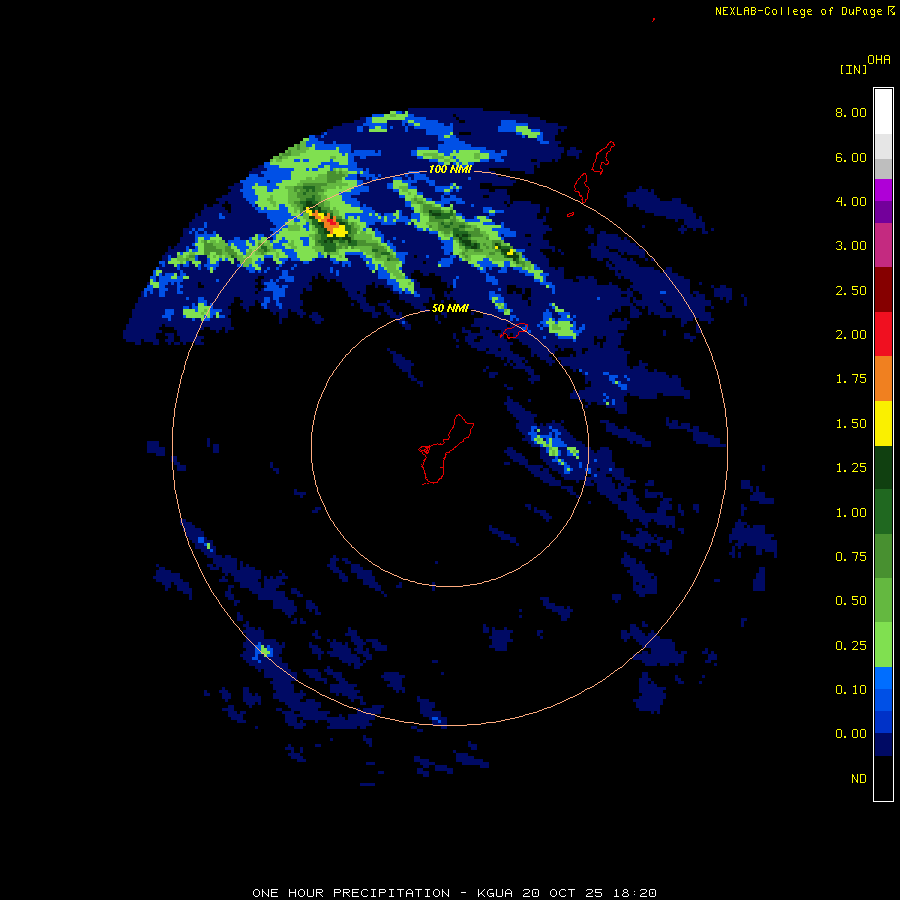900x900 pixels.
Task: Pick the darkest green legend swatch
Action: coord(883,468)
